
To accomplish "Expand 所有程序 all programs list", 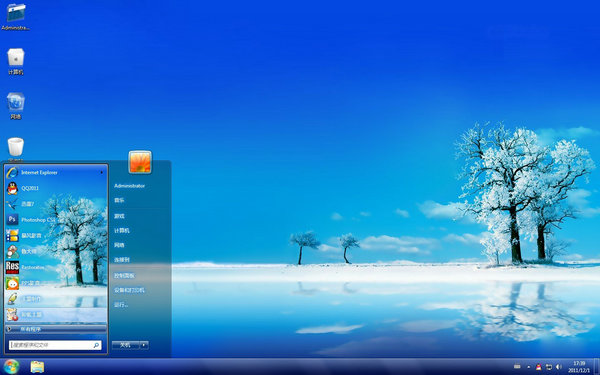I will 56,329.
